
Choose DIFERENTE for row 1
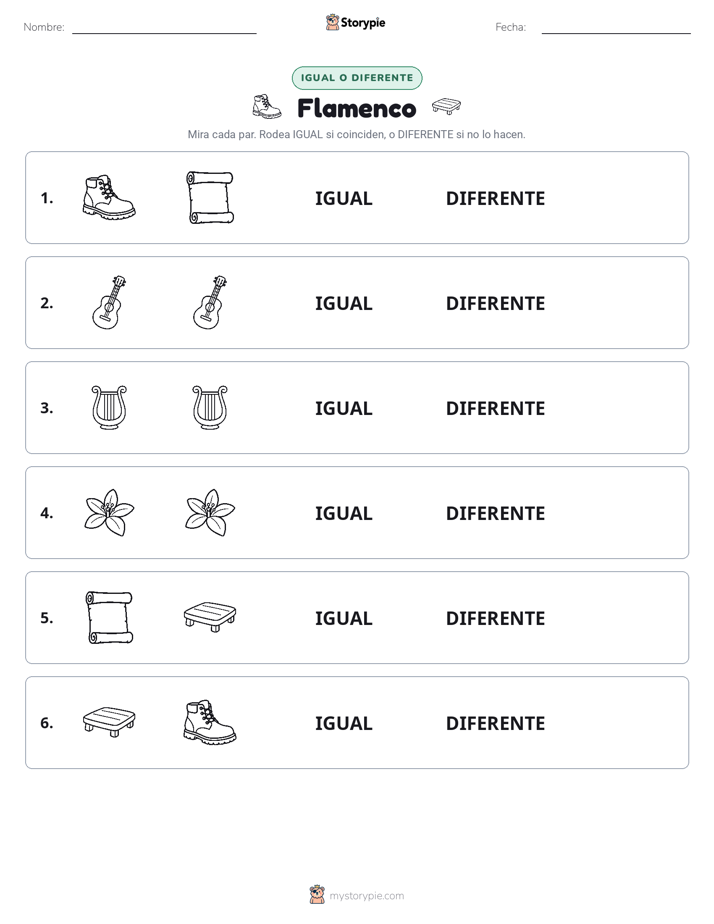pyautogui.click(x=495, y=198)
